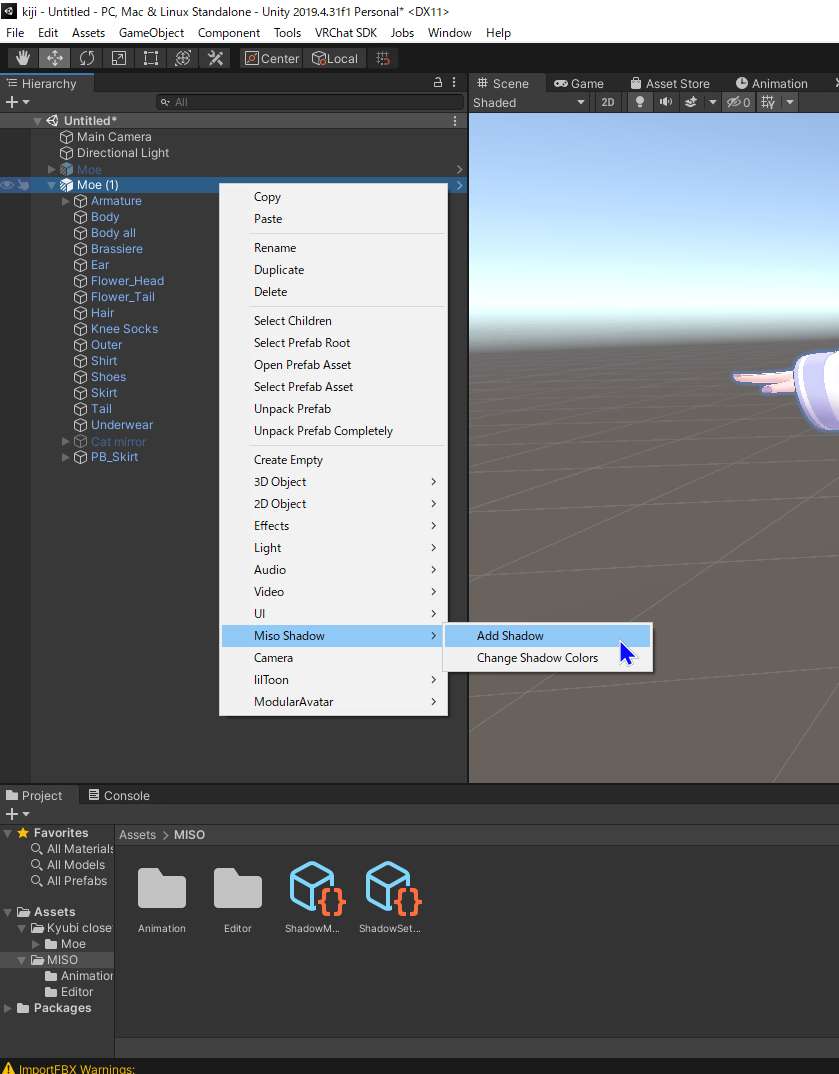The height and width of the screenshot is (1074, 839).
Task: Open Shaded draw mode dropdown
Action: (529, 102)
